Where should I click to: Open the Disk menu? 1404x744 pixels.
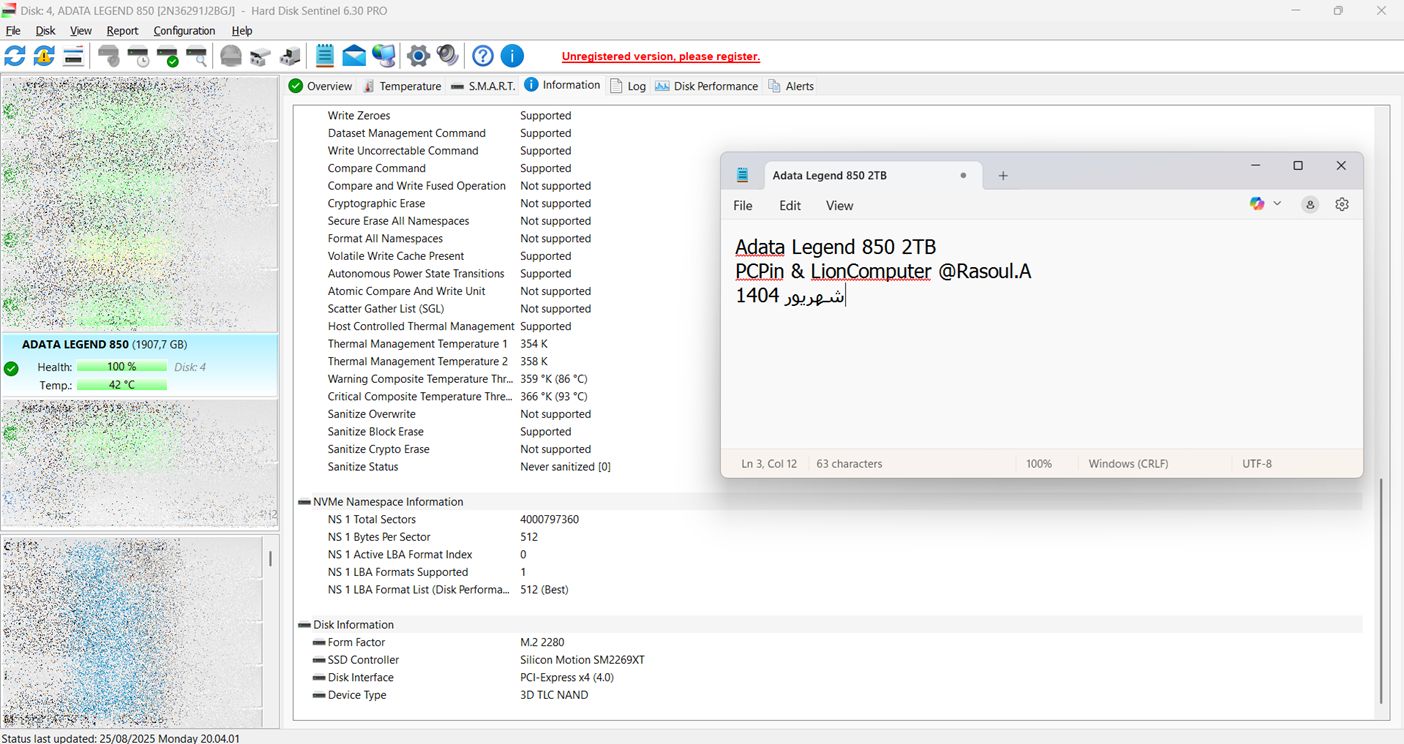click(x=45, y=31)
